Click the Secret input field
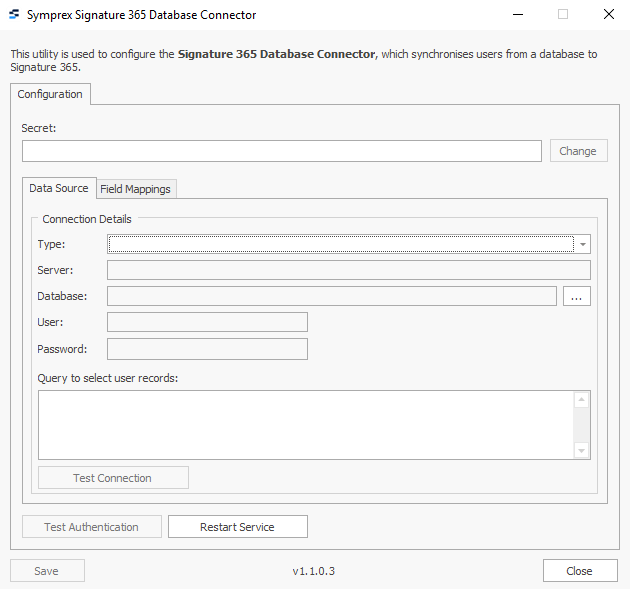The image size is (630, 589). tap(282, 151)
